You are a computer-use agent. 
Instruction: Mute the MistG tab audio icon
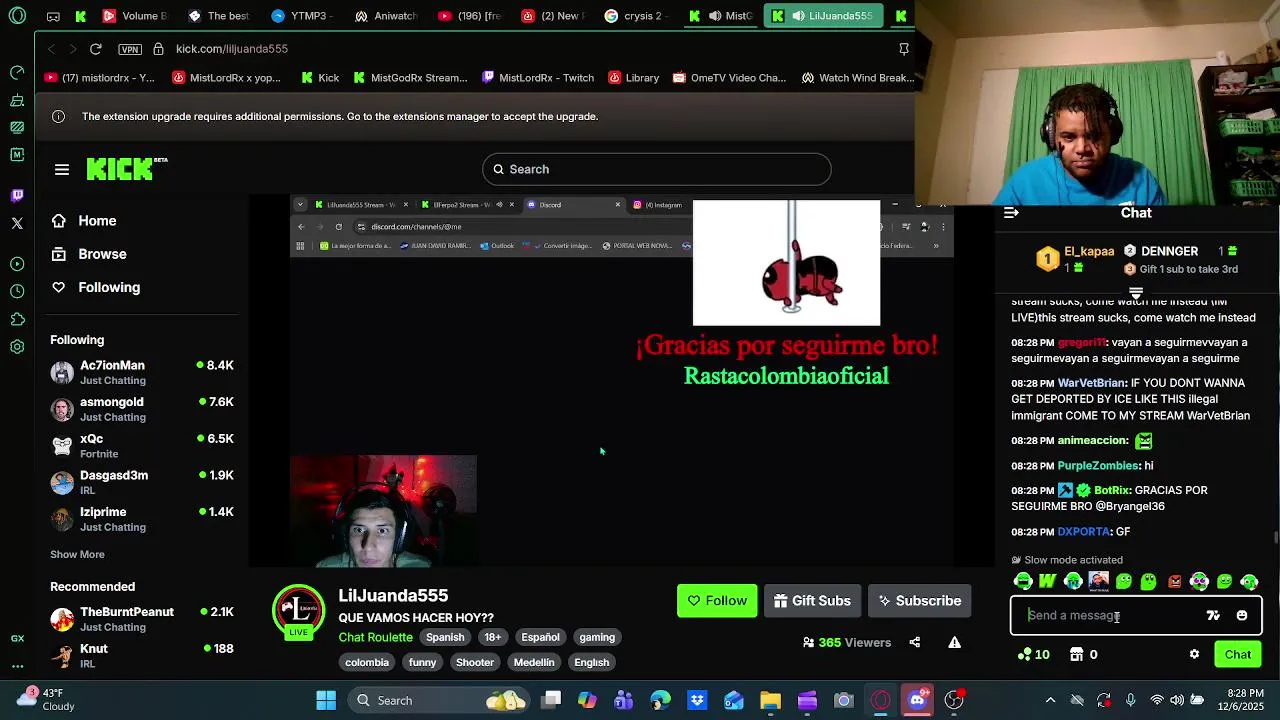[715, 16]
